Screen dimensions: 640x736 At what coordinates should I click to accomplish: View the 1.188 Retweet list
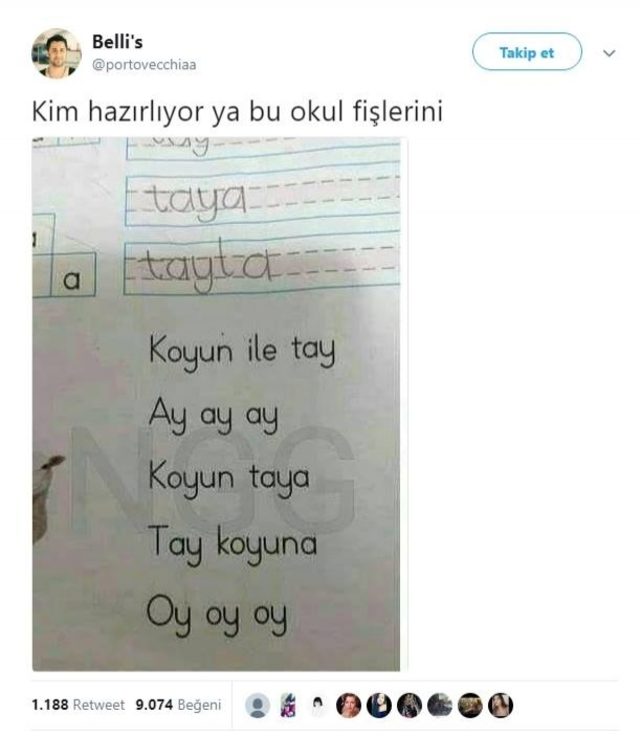point(78,705)
